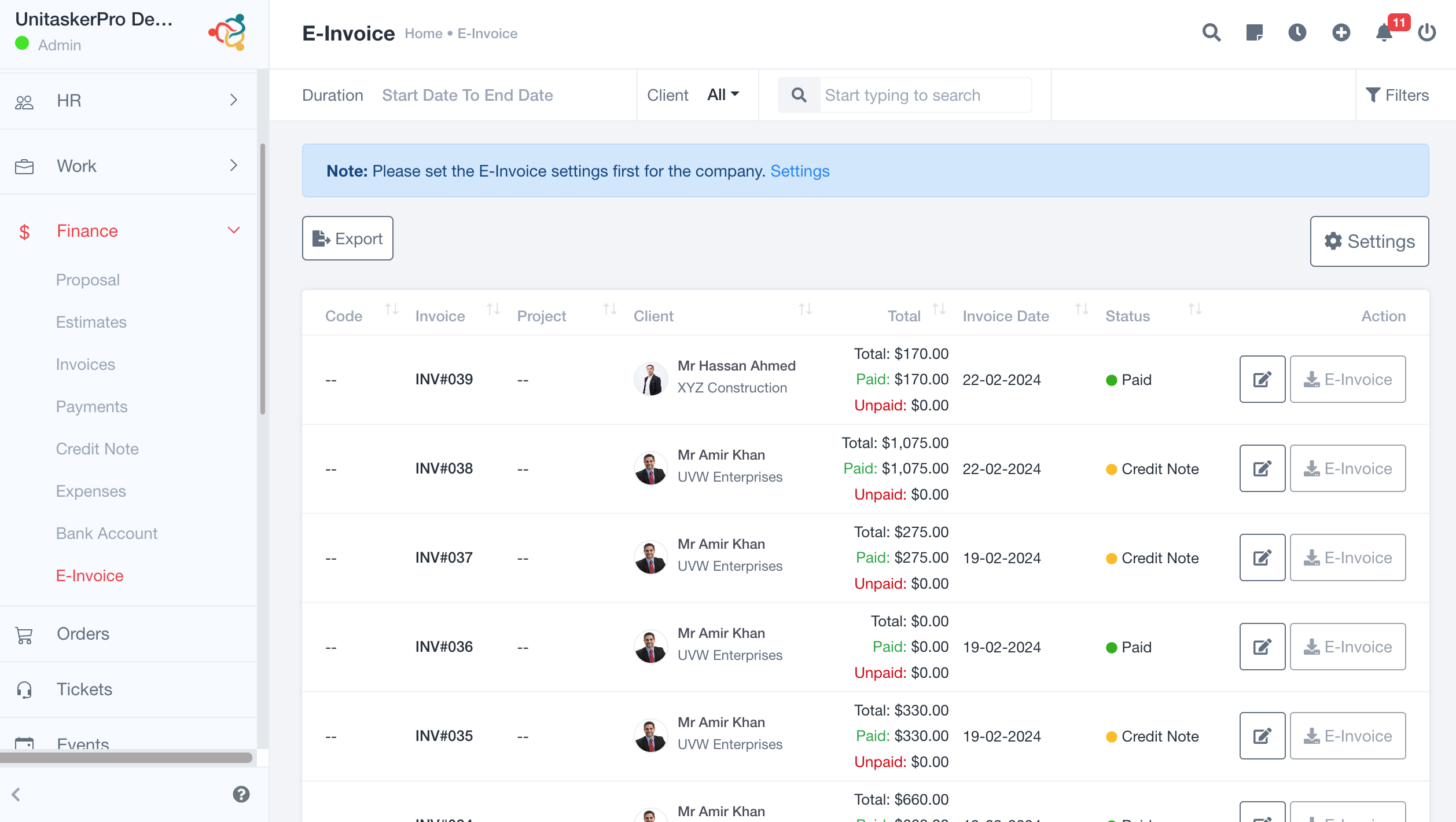Click the sidebar horizontal scrollbar
This screenshot has width=1456, height=822.
click(126, 757)
